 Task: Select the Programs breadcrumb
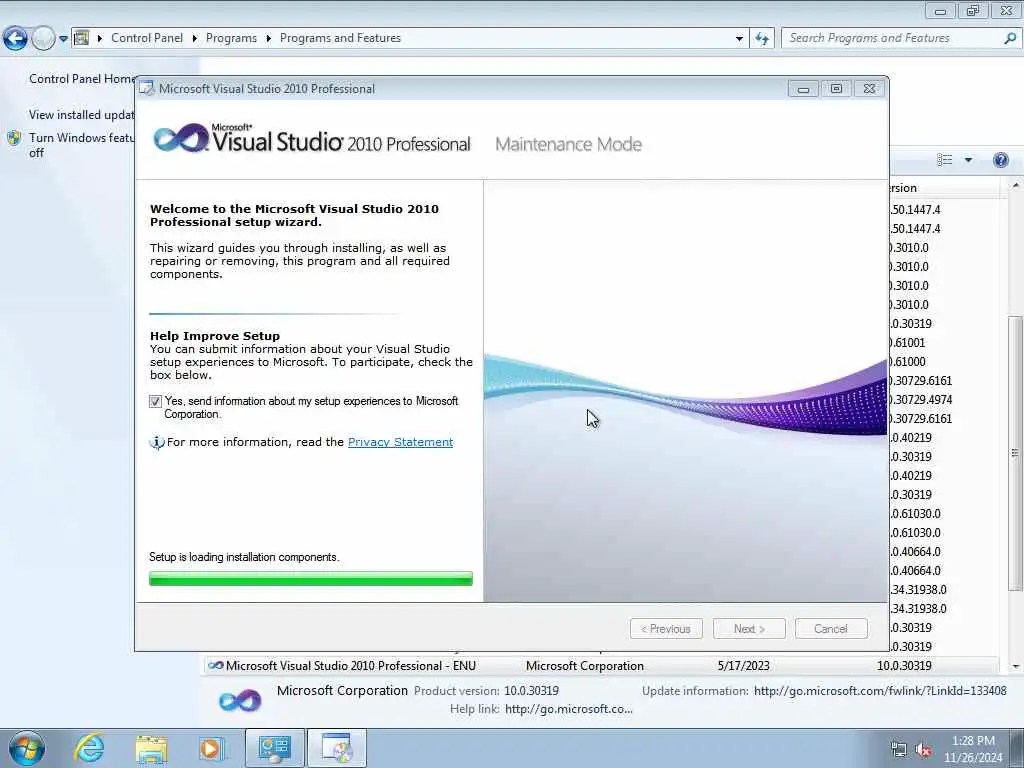231,38
